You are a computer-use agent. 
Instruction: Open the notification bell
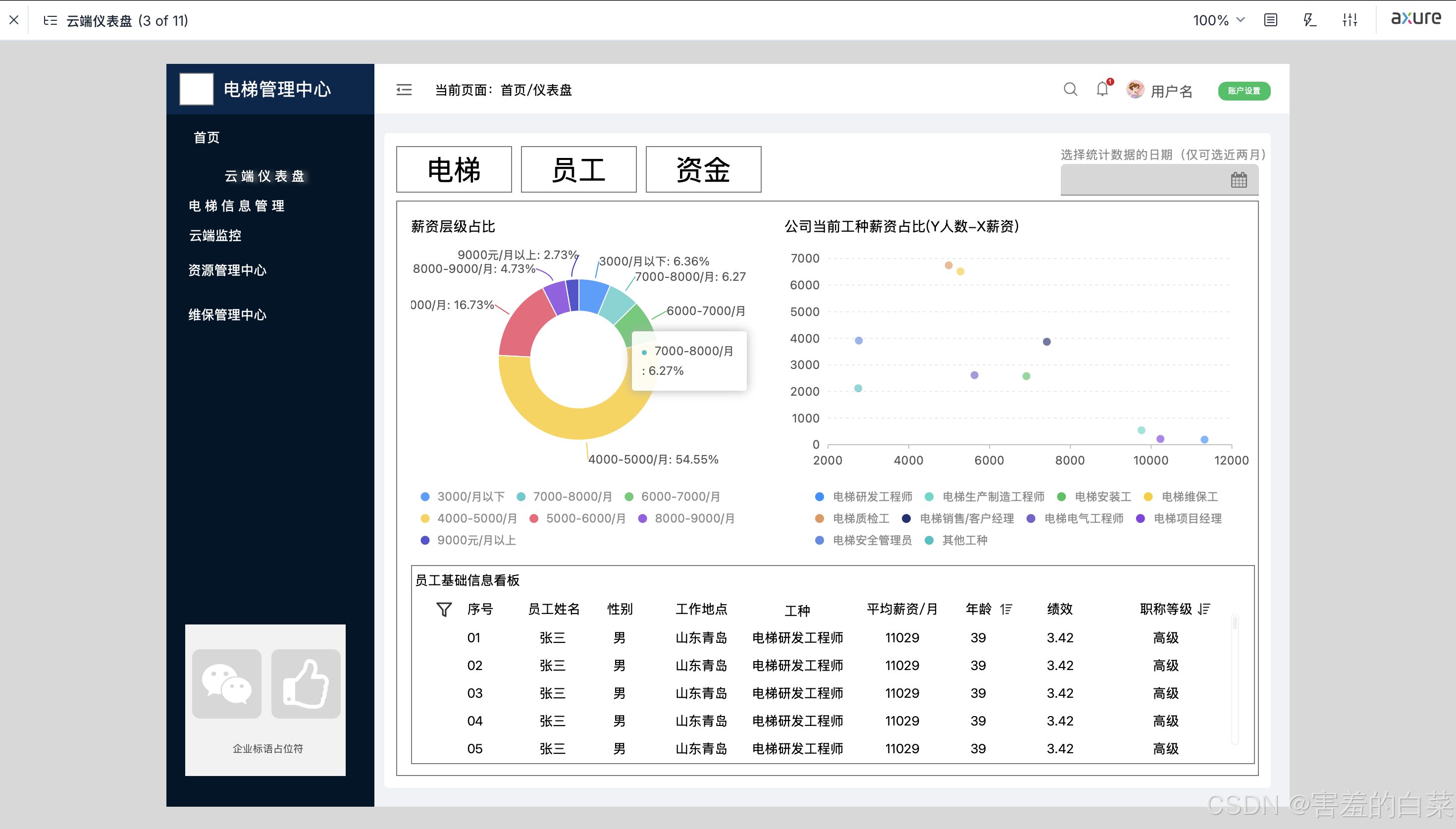pos(1102,90)
